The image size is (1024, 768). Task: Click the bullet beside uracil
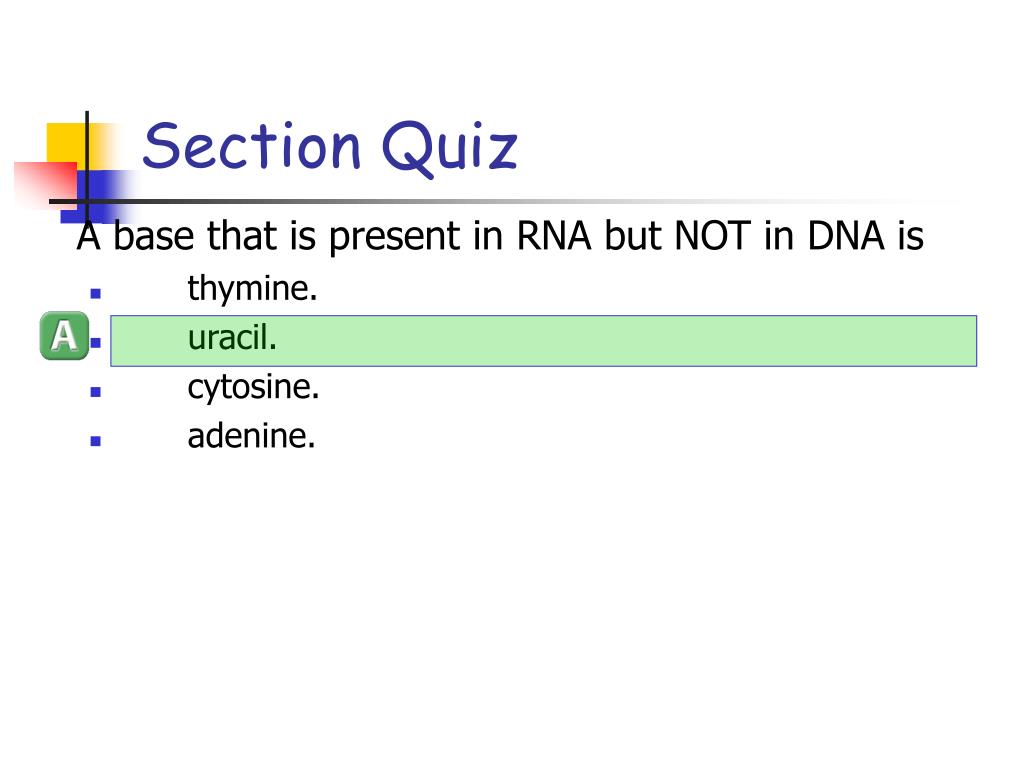96,342
